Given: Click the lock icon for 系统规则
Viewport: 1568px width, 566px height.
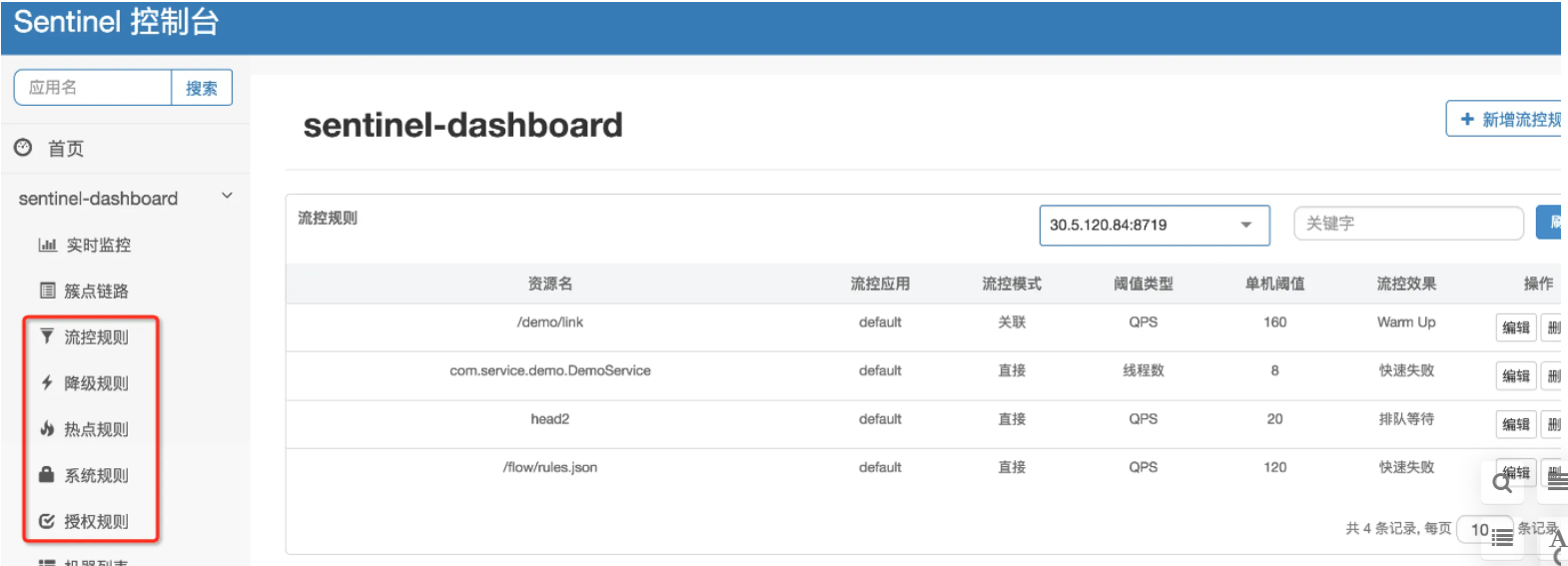Looking at the screenshot, I should tap(47, 474).
